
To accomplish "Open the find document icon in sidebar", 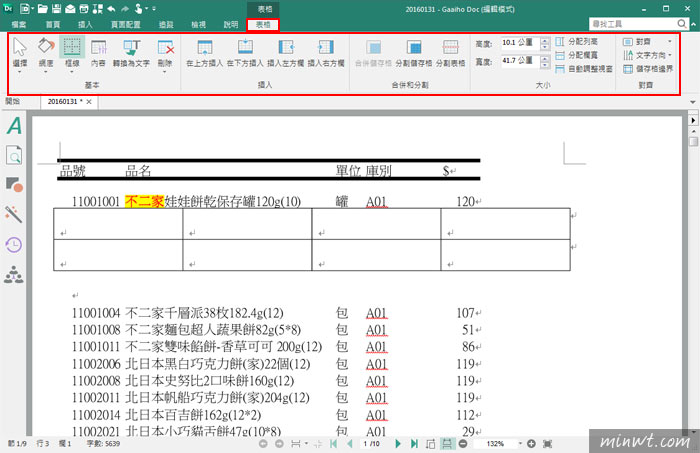I will pyautogui.click(x=14, y=155).
